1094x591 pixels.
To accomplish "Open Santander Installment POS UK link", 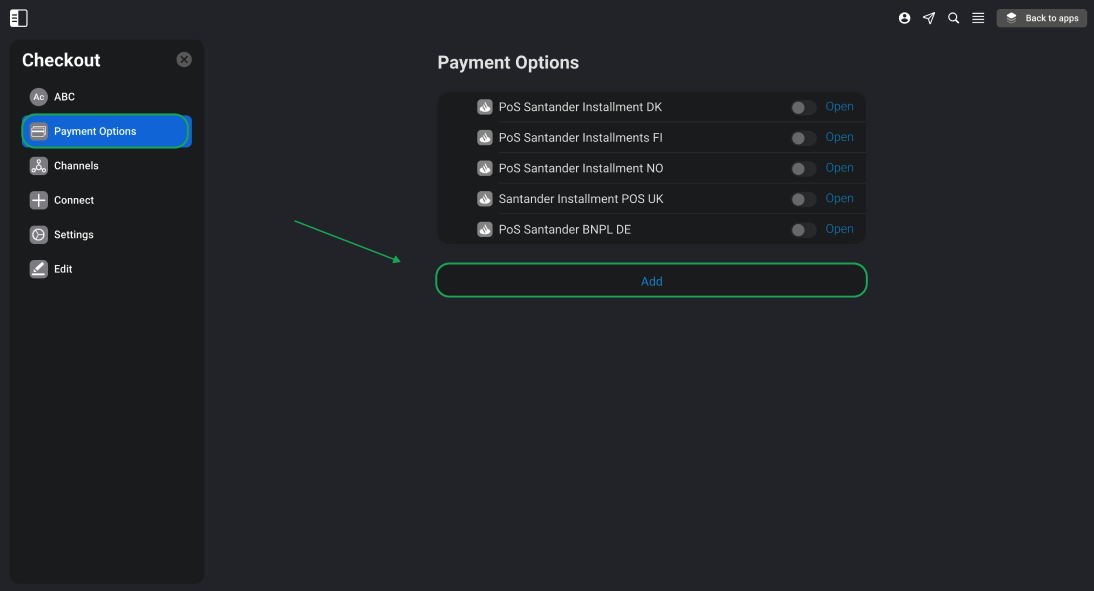I will [839, 199].
